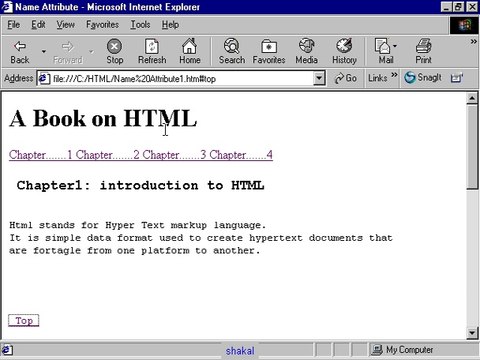Follow the Chapter.......3 link

(x=174, y=155)
